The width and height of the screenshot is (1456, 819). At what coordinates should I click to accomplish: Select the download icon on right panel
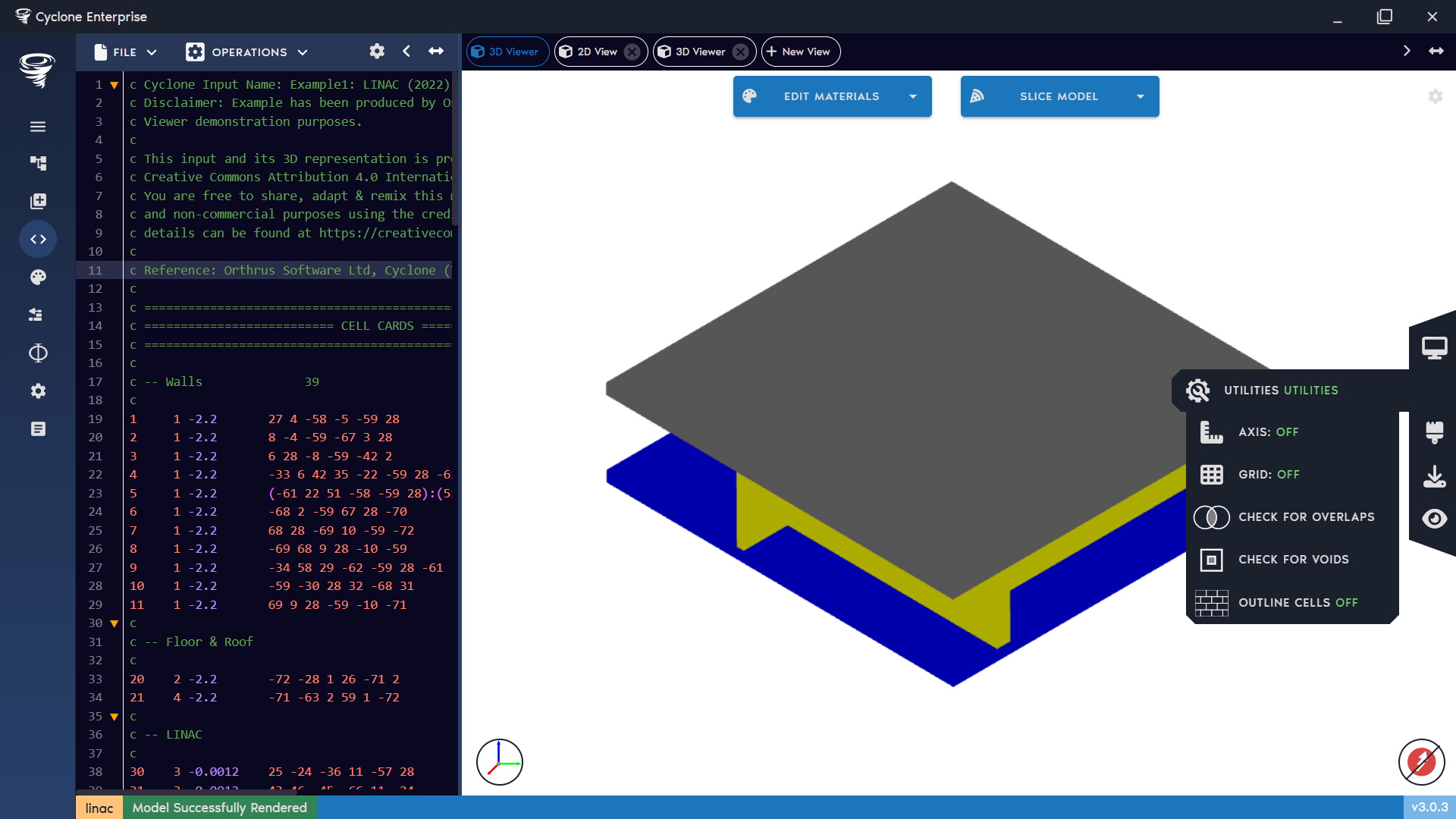(1434, 476)
